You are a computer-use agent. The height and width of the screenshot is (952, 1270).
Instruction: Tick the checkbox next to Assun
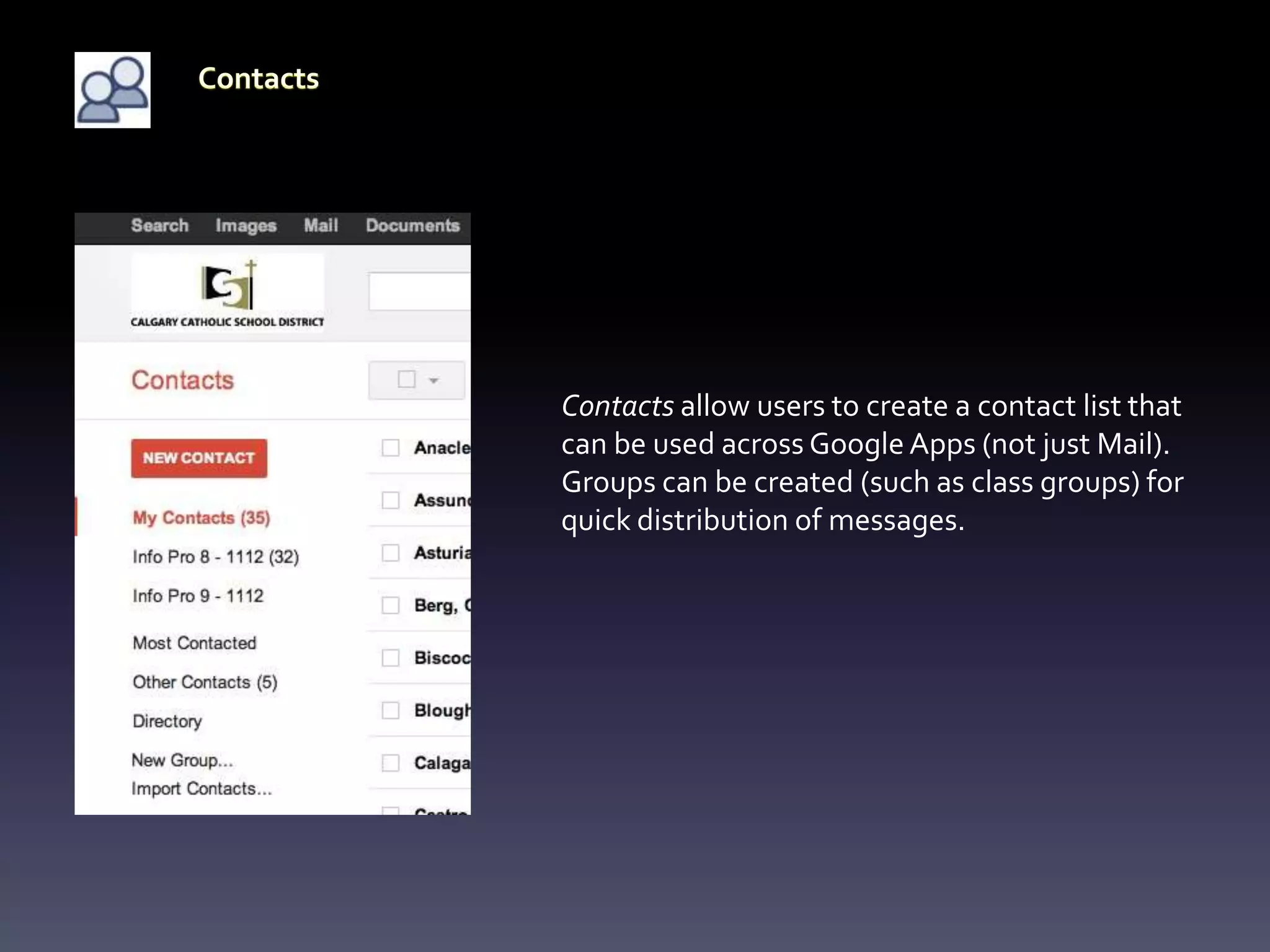(x=391, y=500)
